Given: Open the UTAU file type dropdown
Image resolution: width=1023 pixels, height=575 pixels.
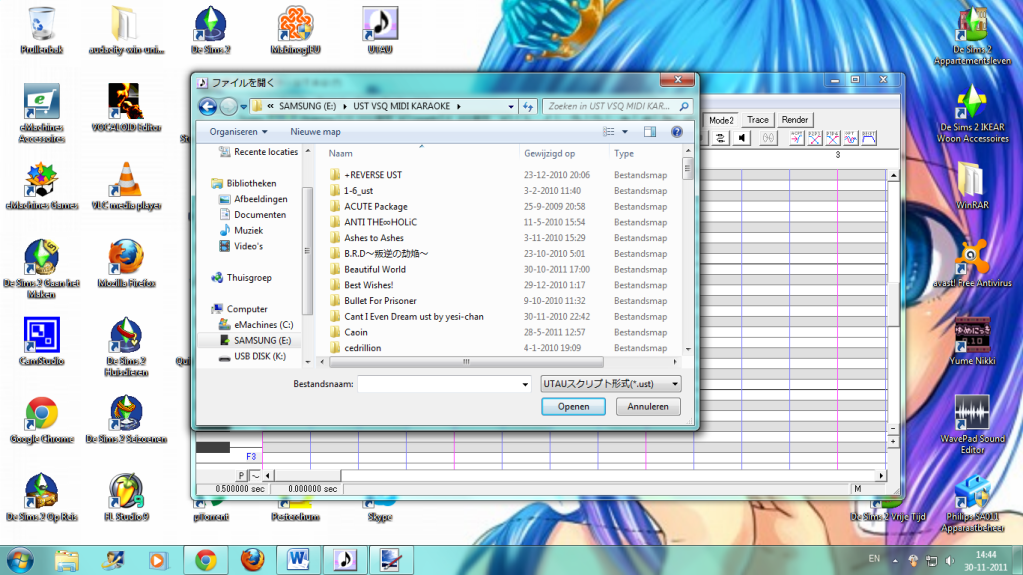Looking at the screenshot, I should [x=609, y=383].
